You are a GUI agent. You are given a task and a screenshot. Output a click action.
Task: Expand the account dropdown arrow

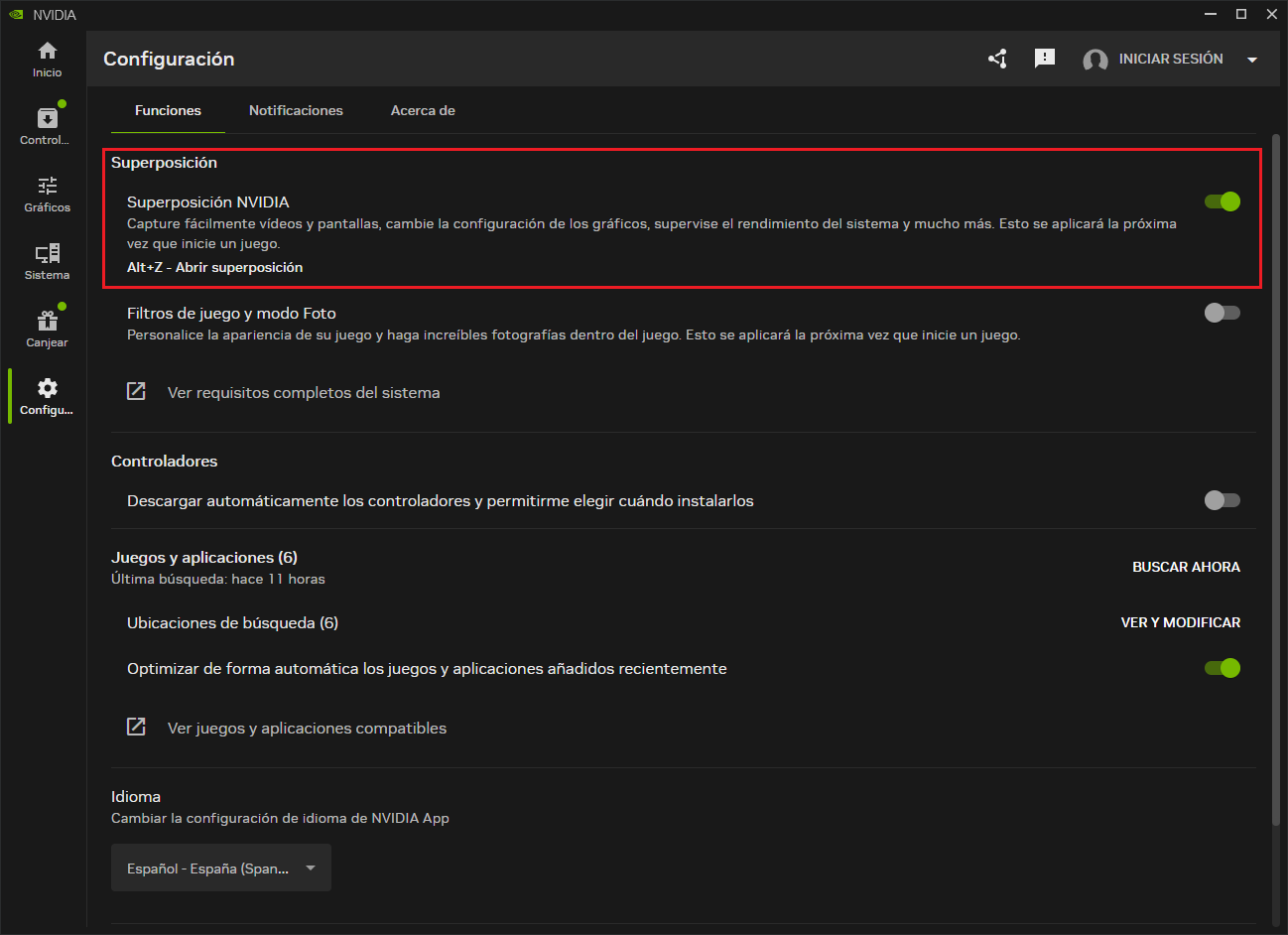pos(1252,60)
